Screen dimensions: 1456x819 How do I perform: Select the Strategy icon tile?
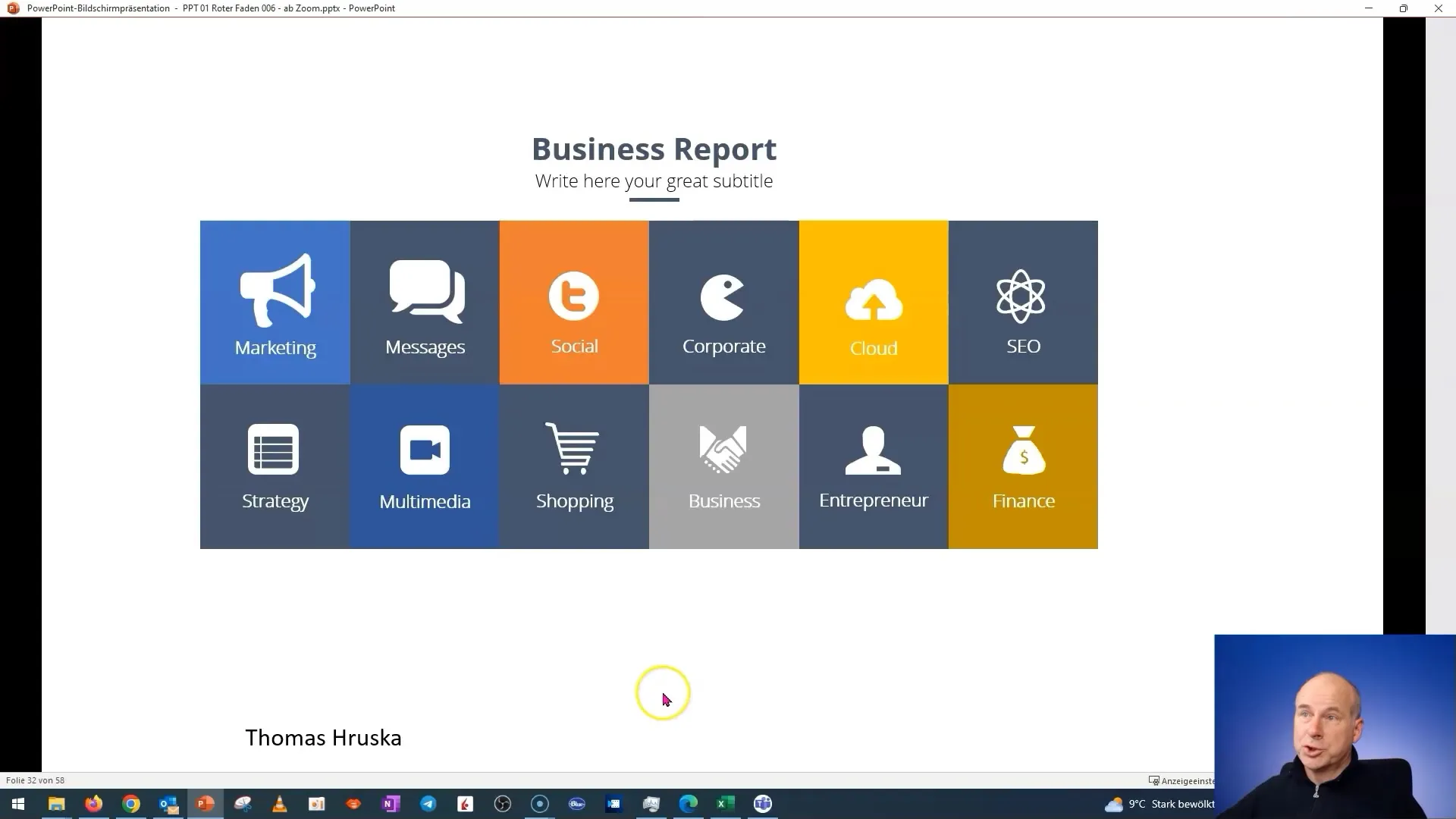[275, 466]
